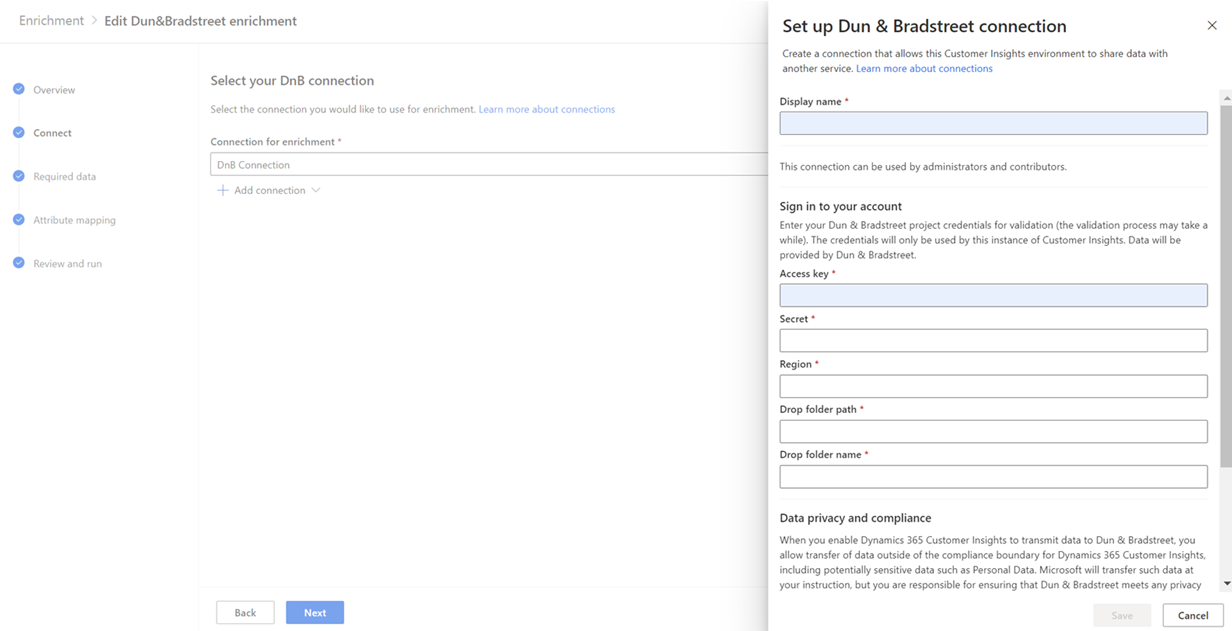This screenshot has height=631, width=1232.
Task: Click the Attribute mapping step checkmark icon
Action: coord(19,219)
